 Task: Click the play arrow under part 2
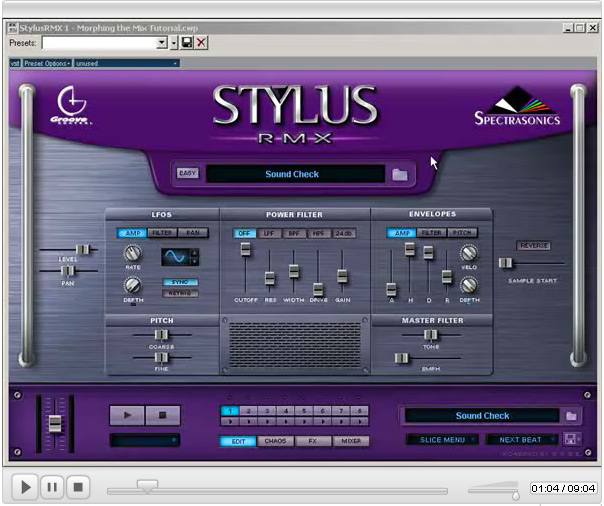click(x=249, y=422)
